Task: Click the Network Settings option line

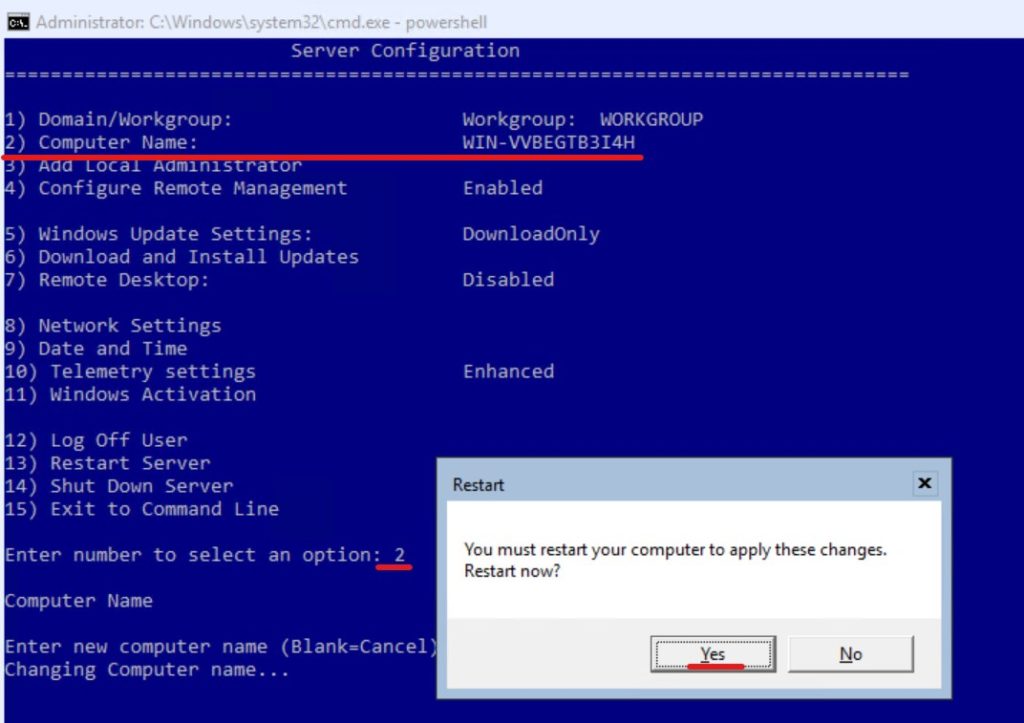Action: tap(113, 326)
